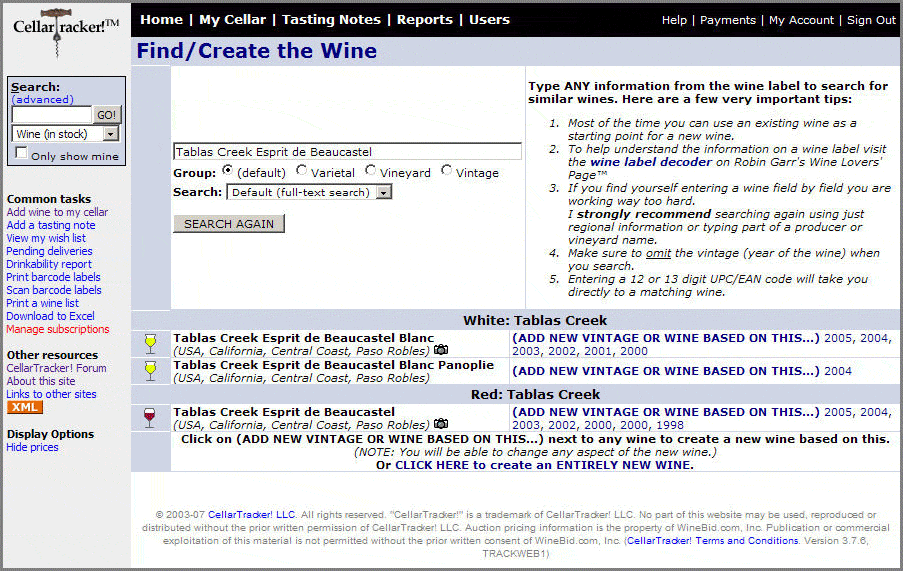The height and width of the screenshot is (571, 903).
Task: Select vintage 2005 in the Beaucastel Blanc row
Action: pos(840,338)
